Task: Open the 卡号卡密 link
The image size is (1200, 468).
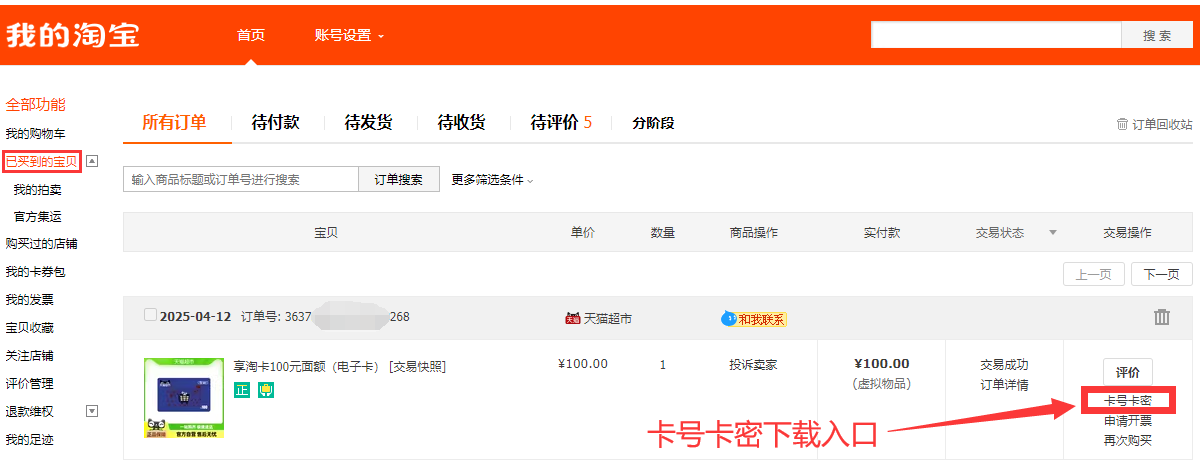Action: coord(1127,401)
